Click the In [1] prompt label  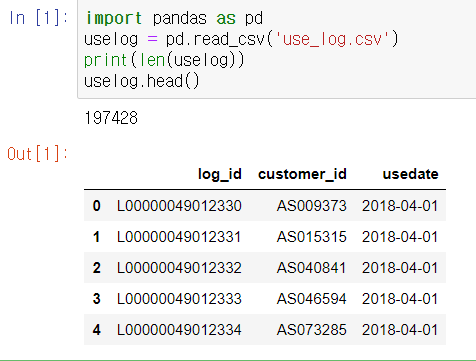tap(38, 18)
